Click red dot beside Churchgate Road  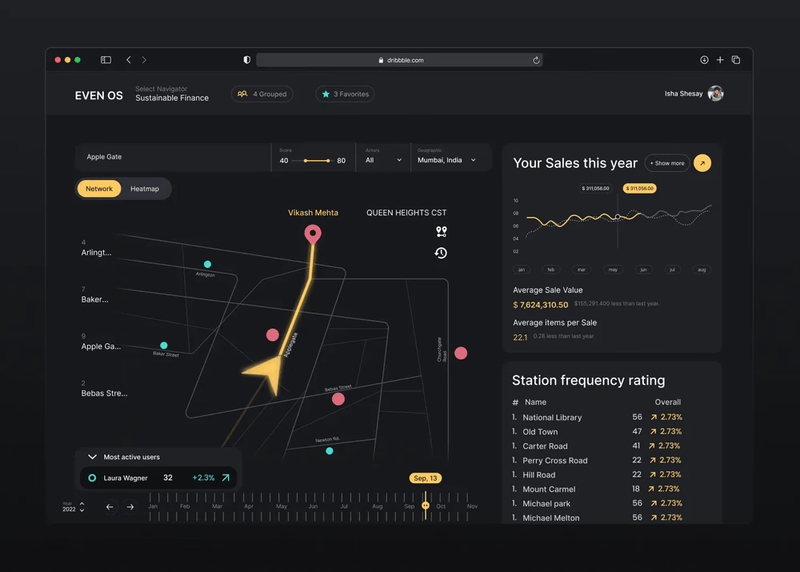coord(461,353)
